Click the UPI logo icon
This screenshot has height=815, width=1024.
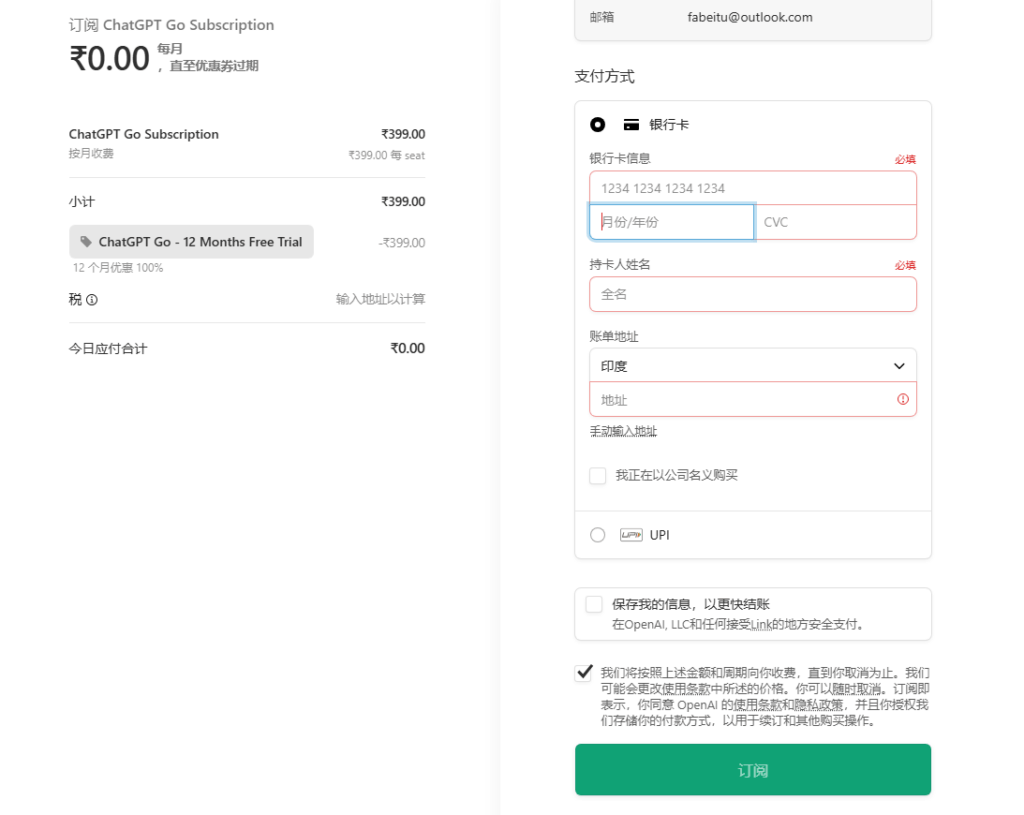(630, 535)
